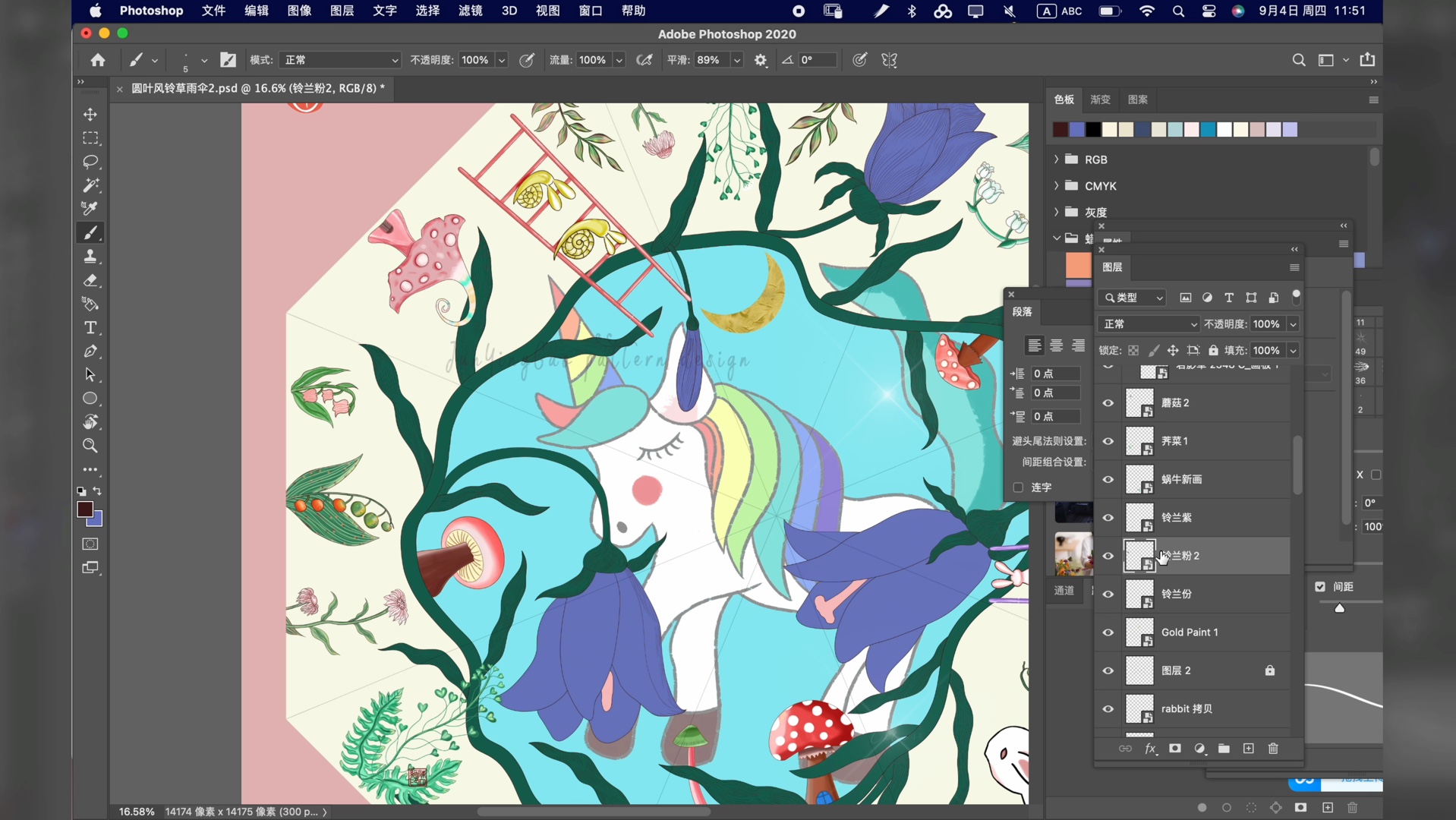Click the share icon in options bar

(1368, 59)
